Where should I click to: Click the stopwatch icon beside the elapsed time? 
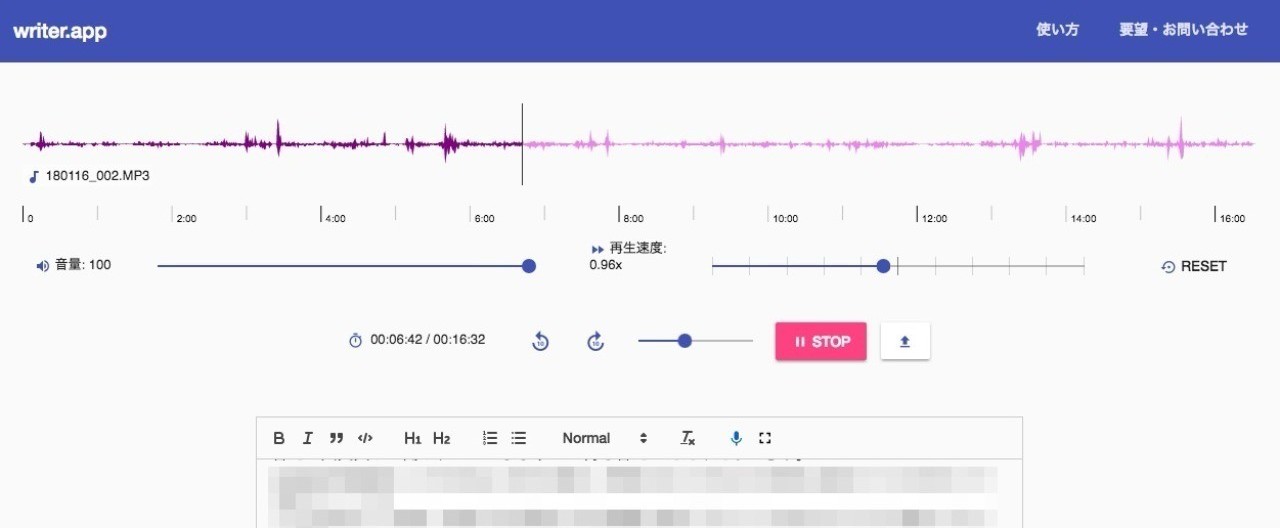pos(355,341)
